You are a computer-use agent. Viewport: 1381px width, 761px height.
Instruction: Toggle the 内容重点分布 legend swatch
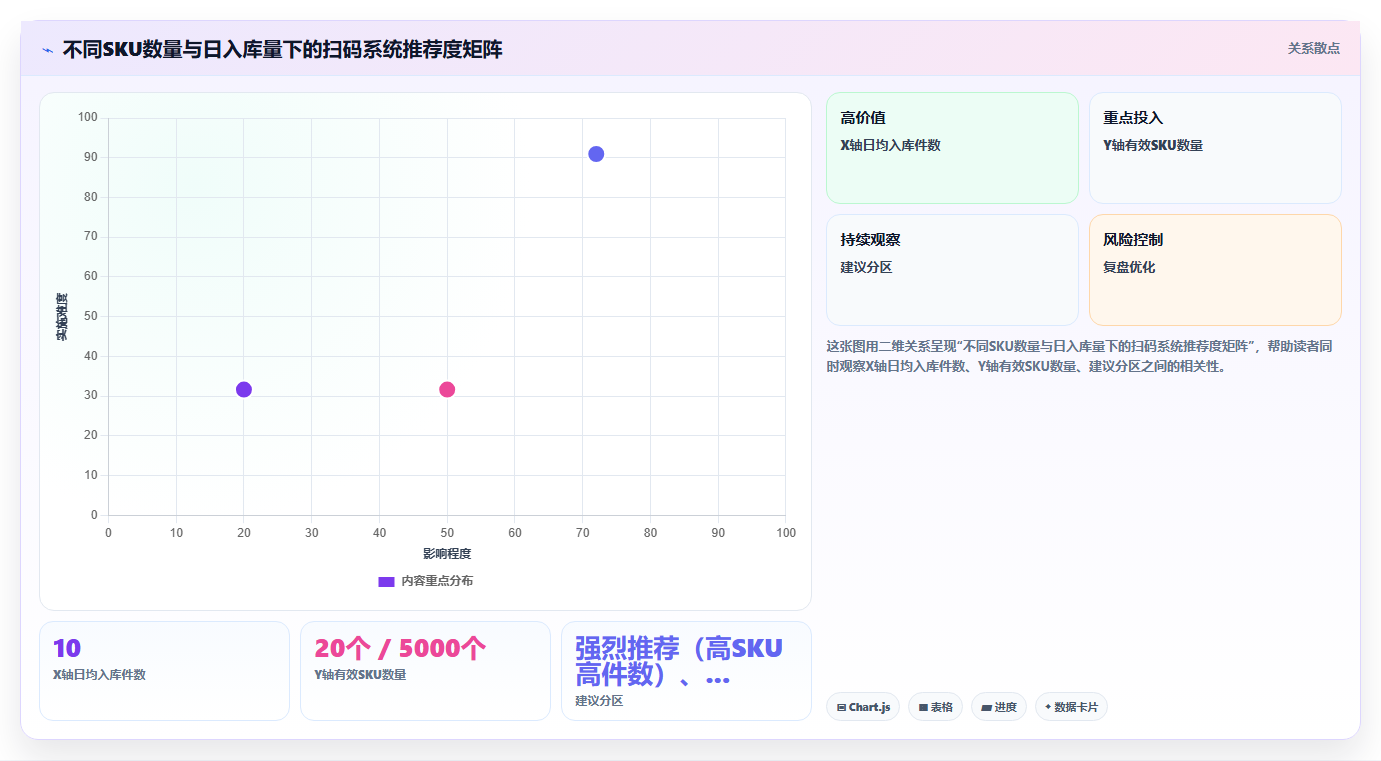(x=386, y=581)
